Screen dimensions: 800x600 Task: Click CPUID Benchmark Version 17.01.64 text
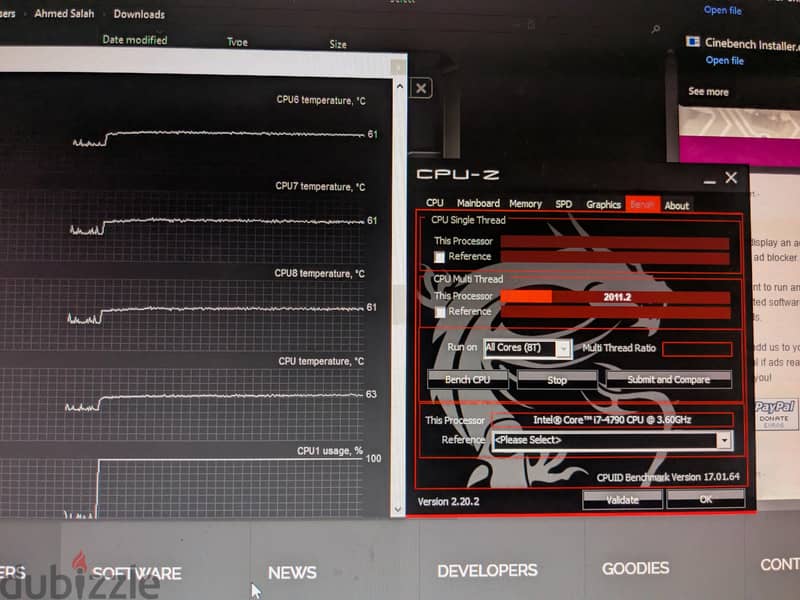(668, 477)
